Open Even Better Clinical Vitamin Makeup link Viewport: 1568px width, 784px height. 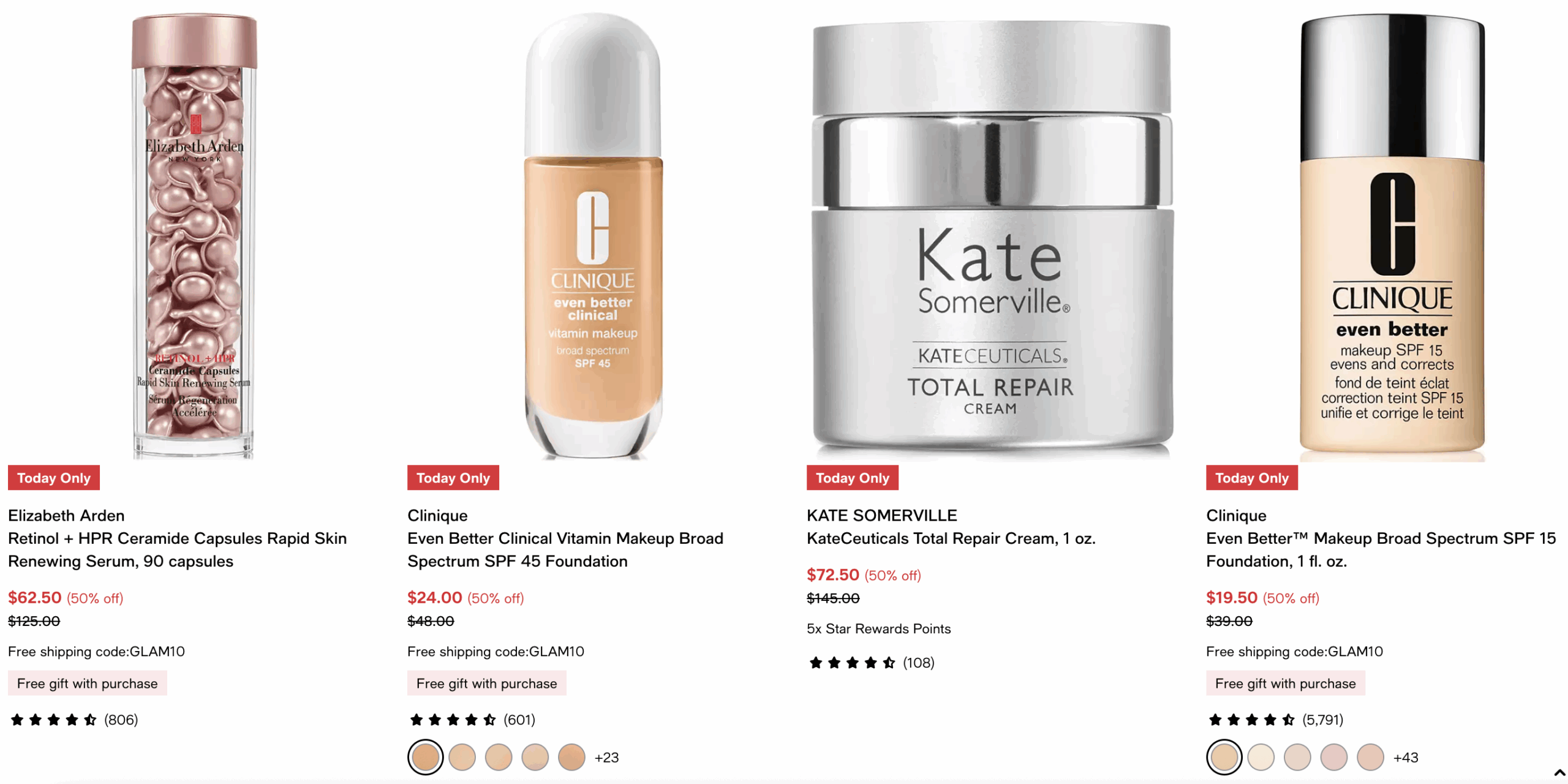coord(565,549)
